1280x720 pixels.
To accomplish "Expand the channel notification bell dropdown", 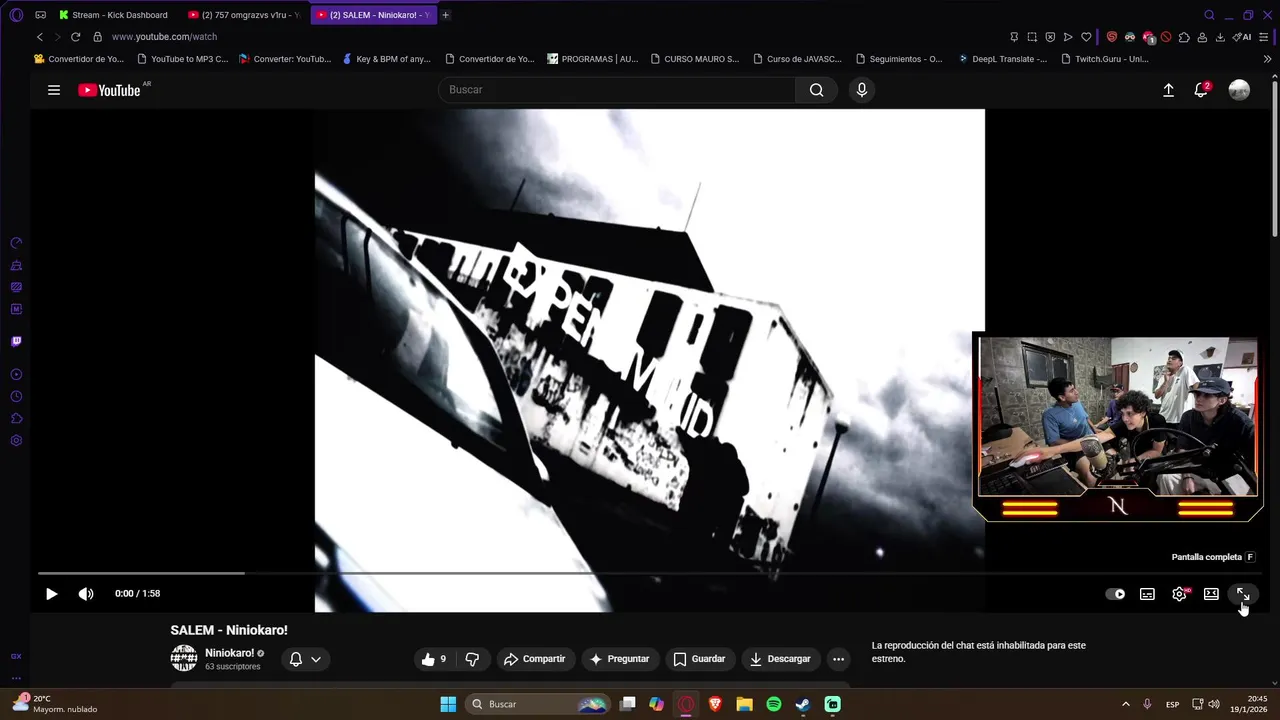I will coord(305,659).
